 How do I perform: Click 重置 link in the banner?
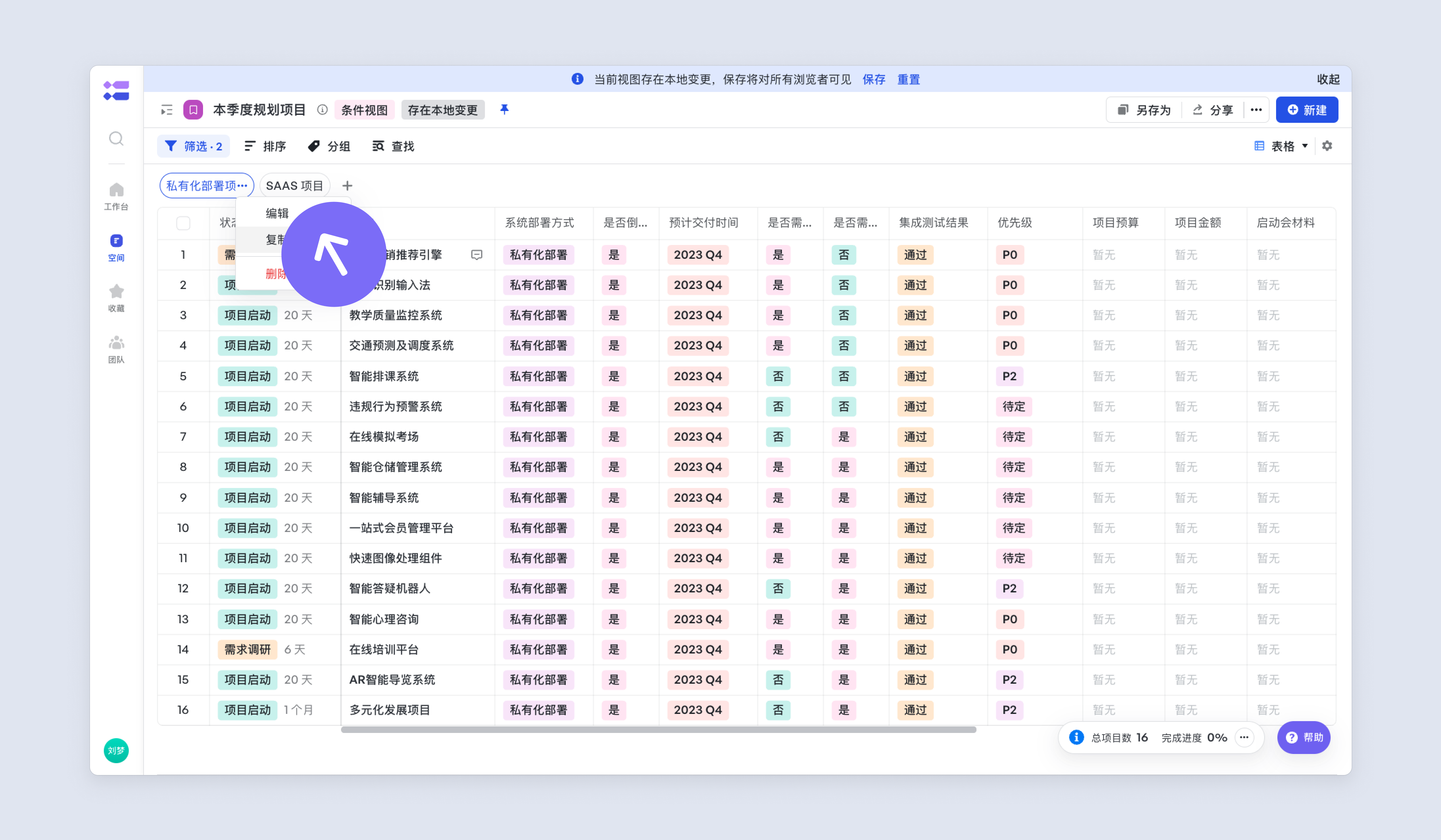click(x=909, y=79)
